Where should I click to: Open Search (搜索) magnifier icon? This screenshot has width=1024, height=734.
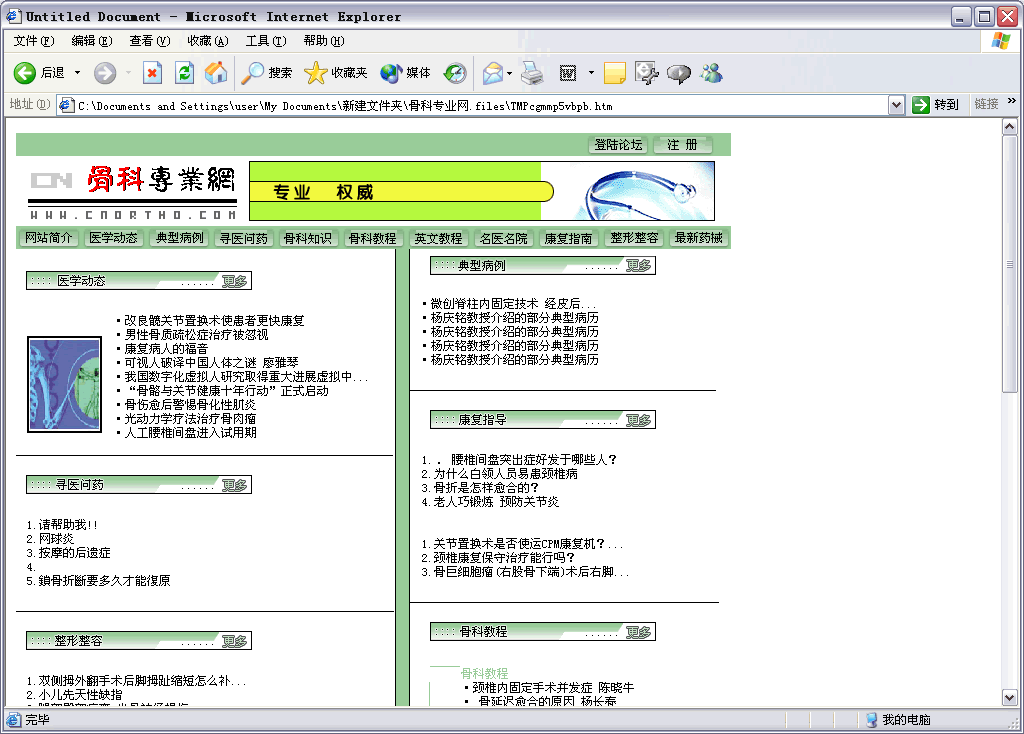[x=252, y=73]
